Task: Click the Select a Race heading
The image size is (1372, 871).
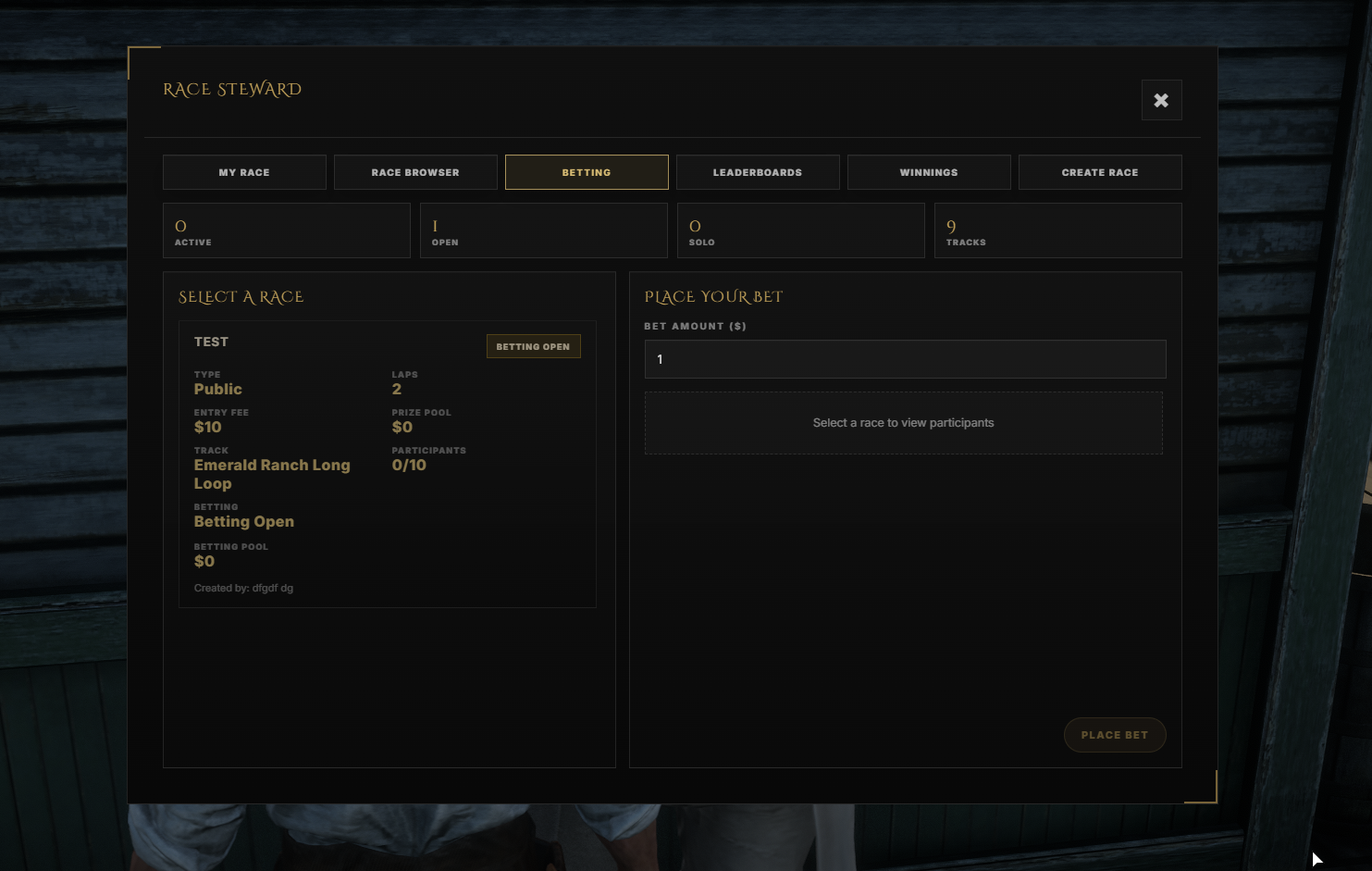Action: point(241,297)
